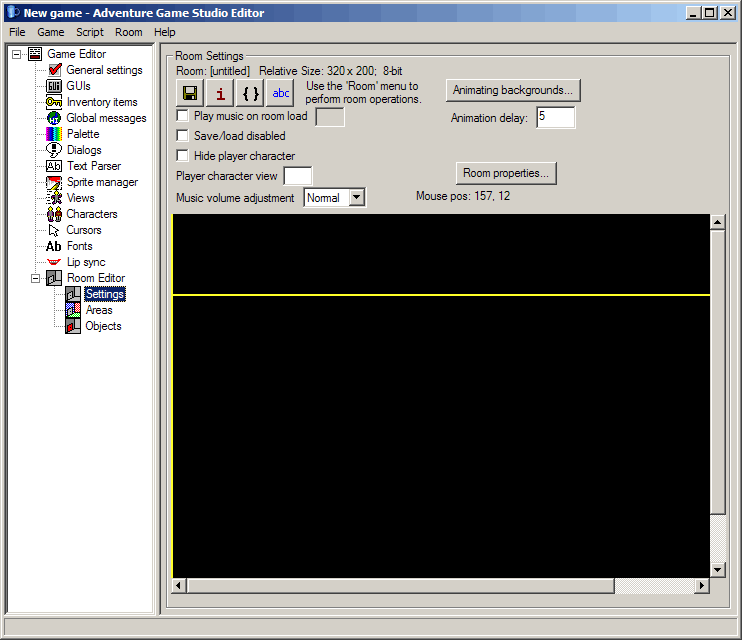The height and width of the screenshot is (640, 742).
Task: Select Global messages tree label
Action: click(x=106, y=118)
